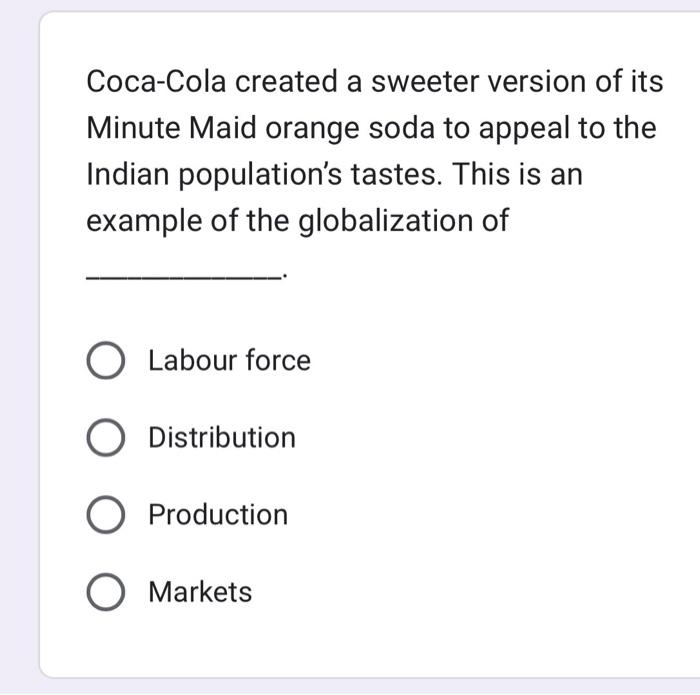Image resolution: width=700 pixels, height=695 pixels.
Task: Choose the Distribution radio circle
Action: click(105, 437)
